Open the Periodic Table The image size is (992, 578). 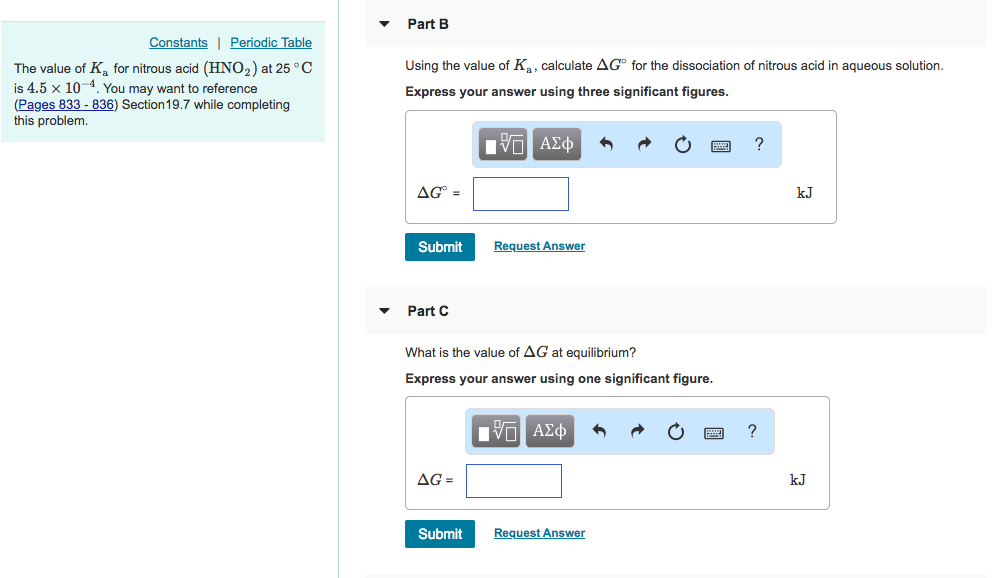(270, 42)
